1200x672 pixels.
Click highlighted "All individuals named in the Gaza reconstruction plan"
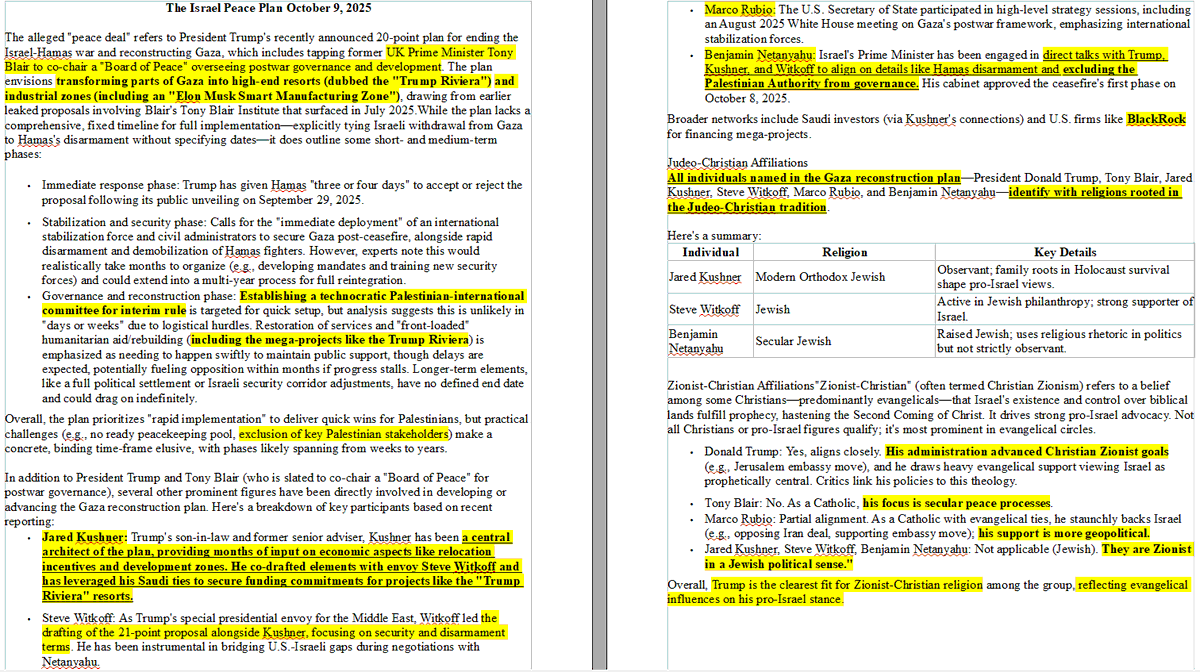[814, 177]
